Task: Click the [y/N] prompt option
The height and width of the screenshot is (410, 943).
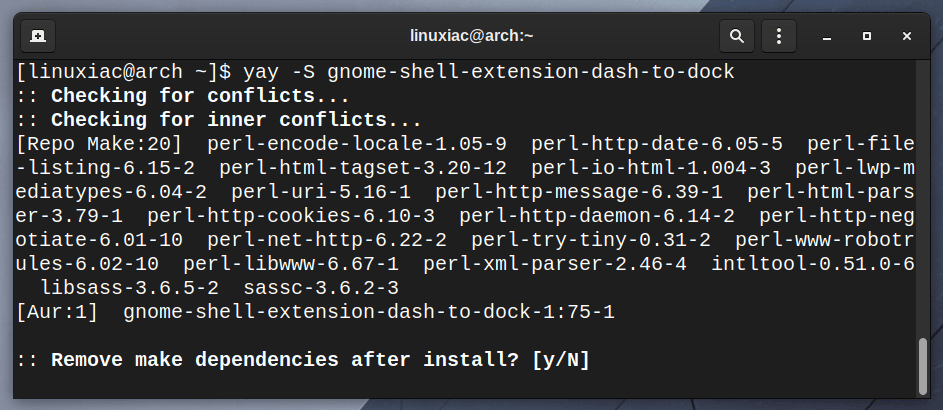Action: (x=561, y=360)
